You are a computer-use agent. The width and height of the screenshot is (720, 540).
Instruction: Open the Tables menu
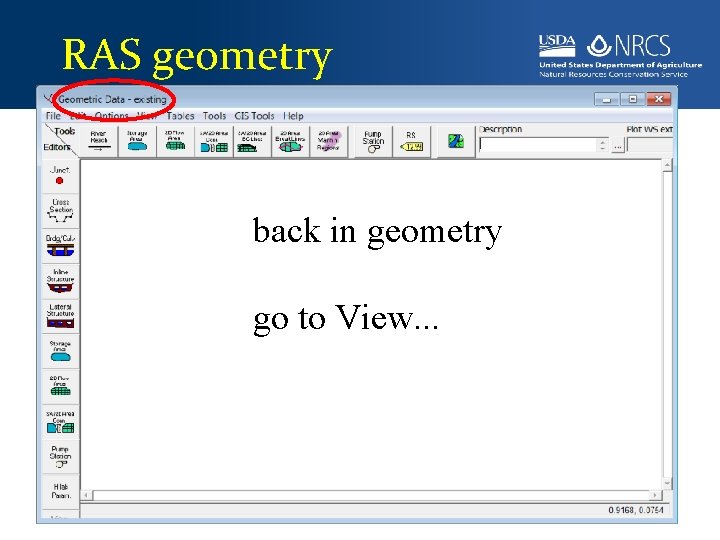click(180, 116)
